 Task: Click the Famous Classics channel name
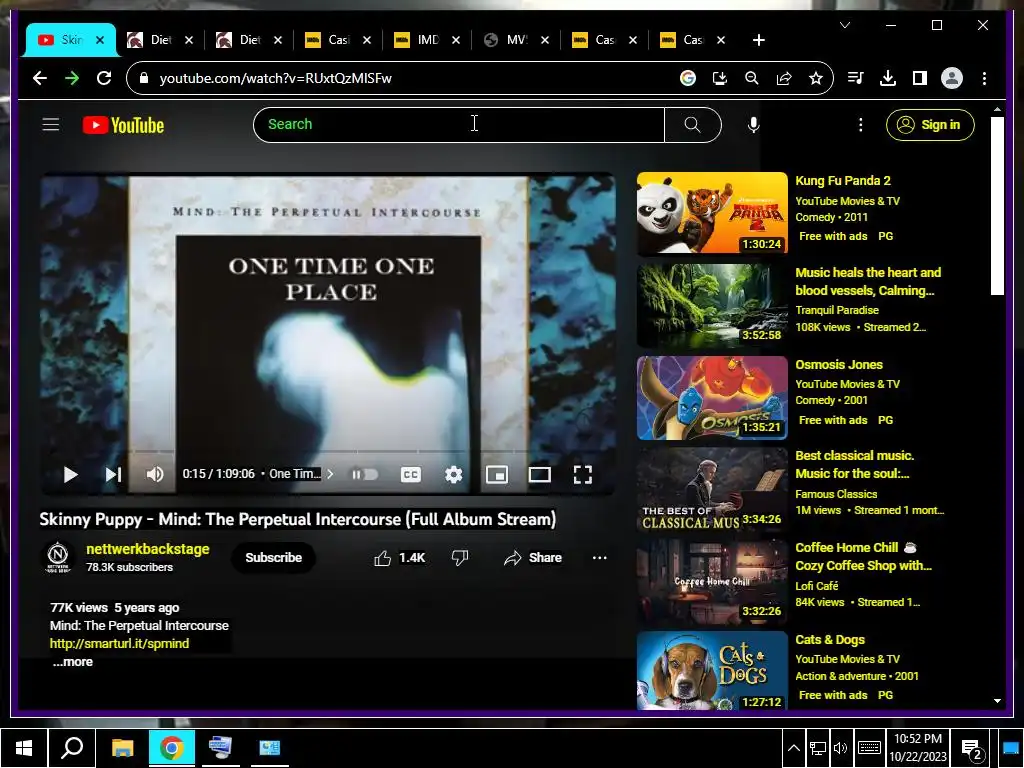(836, 494)
